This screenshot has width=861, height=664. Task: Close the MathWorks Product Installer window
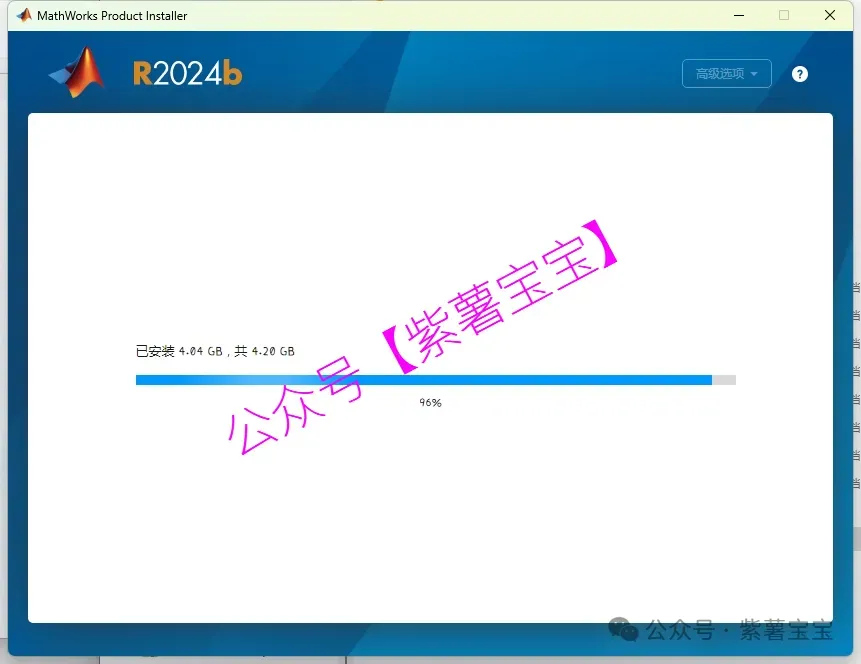[830, 15]
